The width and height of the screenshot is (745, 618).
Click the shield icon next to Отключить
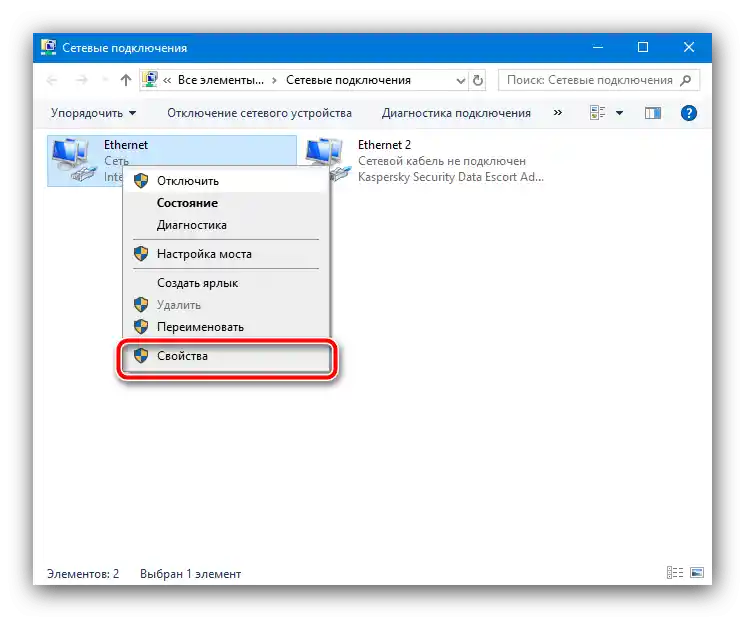141,181
